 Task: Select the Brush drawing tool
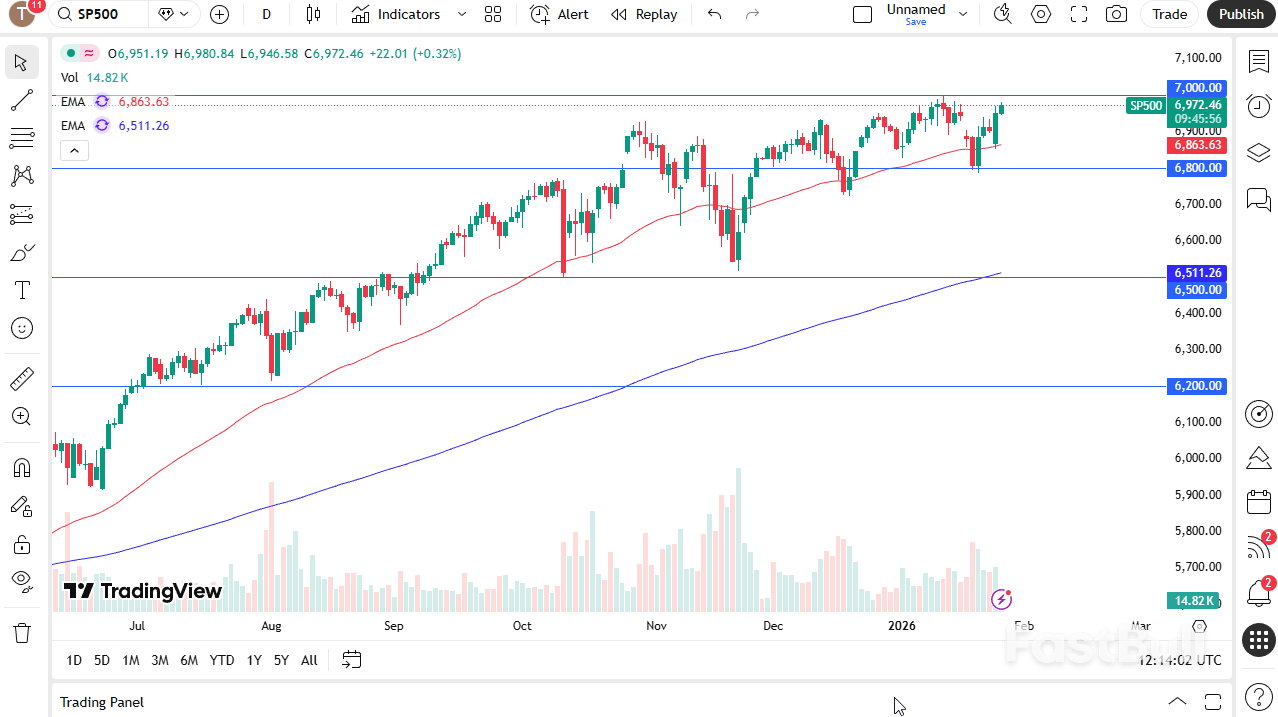click(21, 252)
